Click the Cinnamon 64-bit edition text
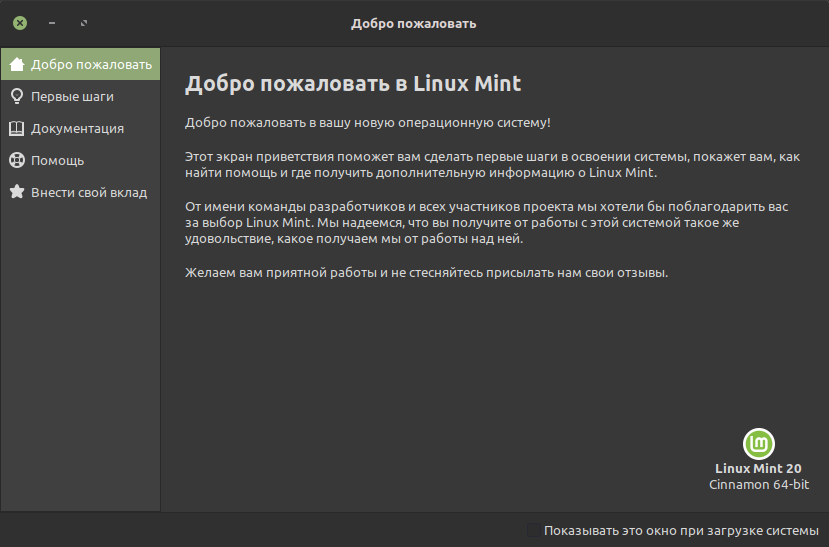Image resolution: width=829 pixels, height=547 pixels. coord(759,485)
